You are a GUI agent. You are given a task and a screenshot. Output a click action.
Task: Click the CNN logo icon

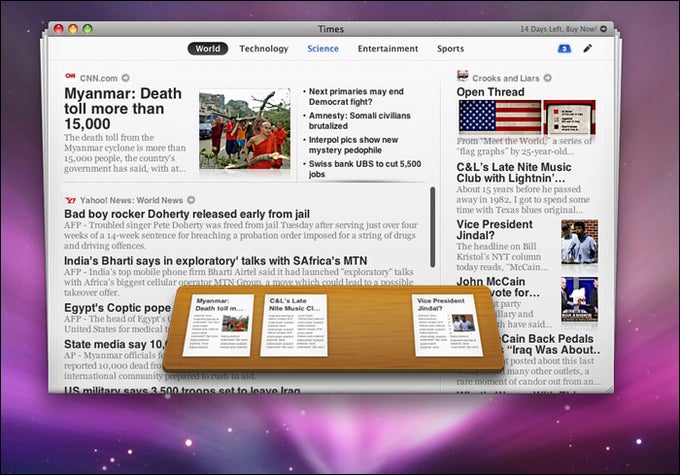tap(70, 76)
